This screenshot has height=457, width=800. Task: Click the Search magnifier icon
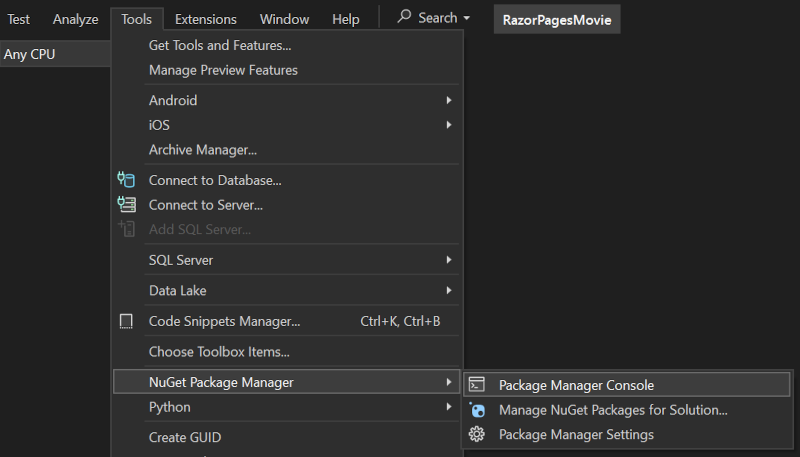click(404, 17)
